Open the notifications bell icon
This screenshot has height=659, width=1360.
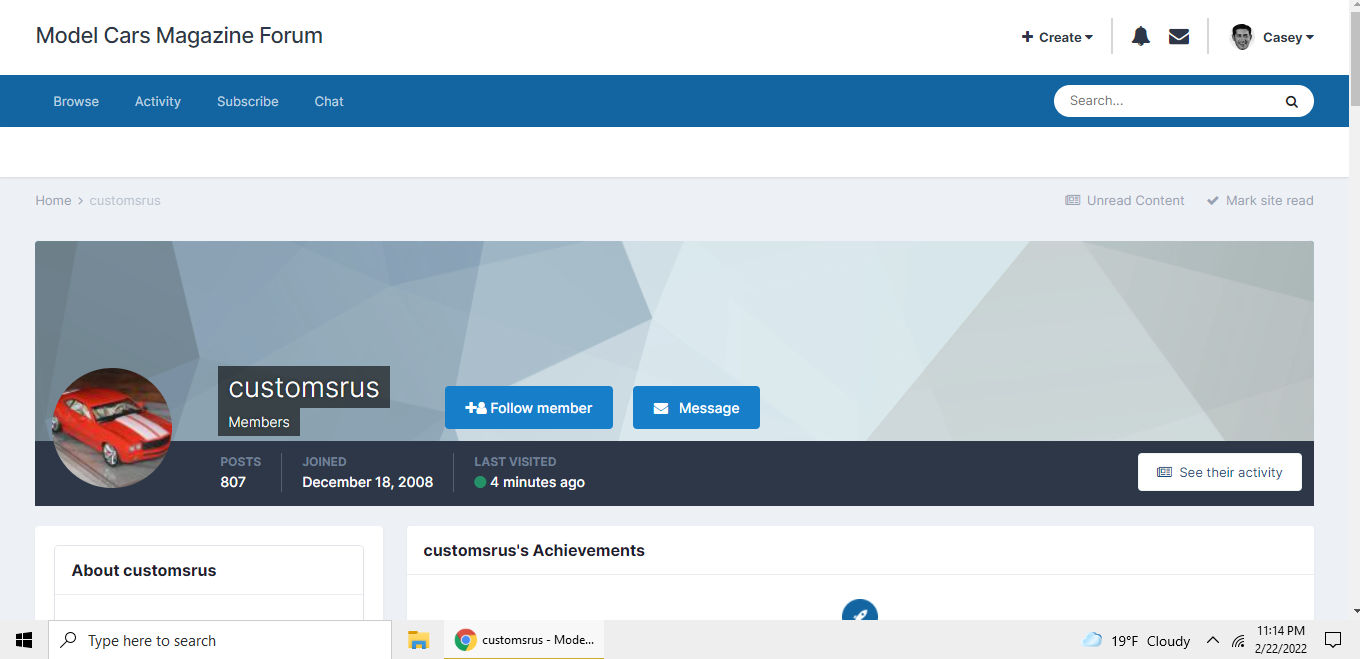[x=1140, y=37]
